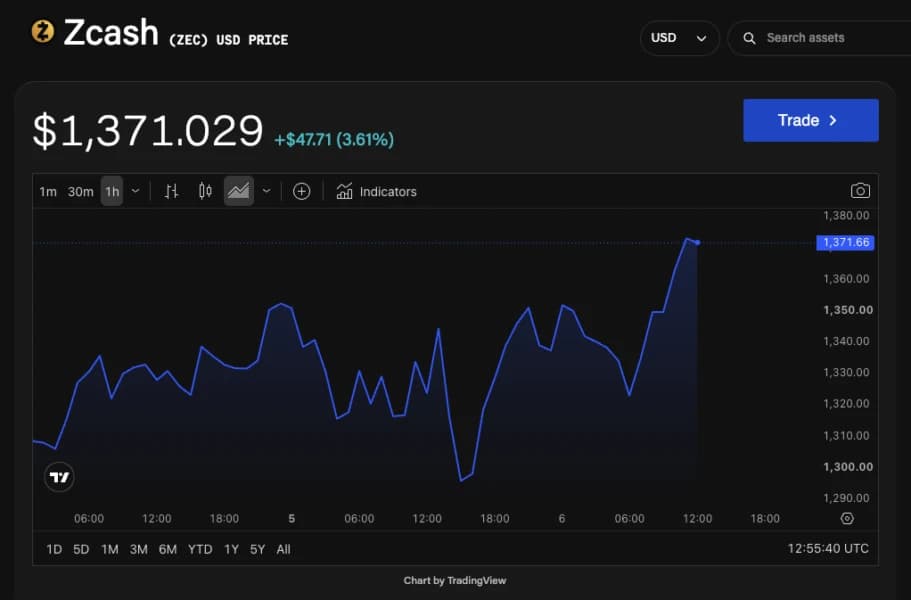The width and height of the screenshot is (911, 600).
Task: Select the candlestick chart style icon
Action: point(205,191)
